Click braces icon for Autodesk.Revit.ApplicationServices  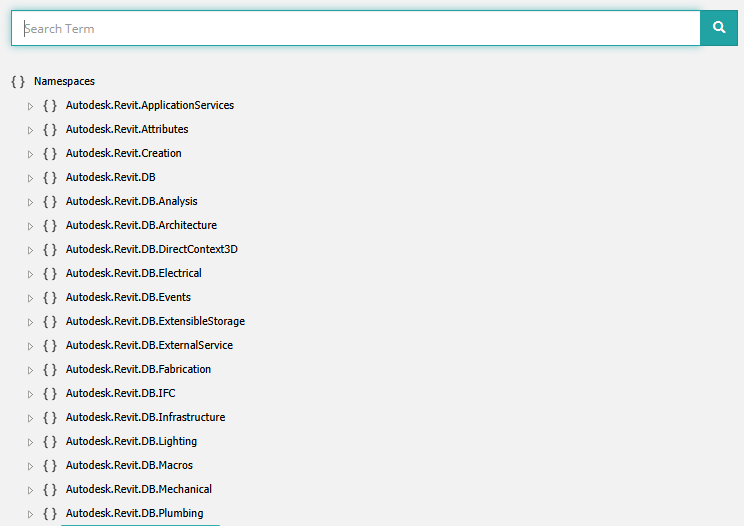(x=50, y=105)
